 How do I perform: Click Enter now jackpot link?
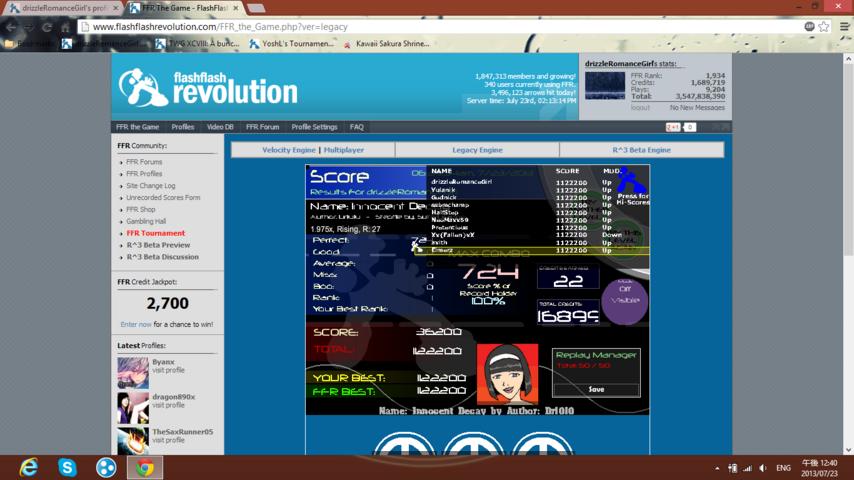pyautogui.click(x=136, y=324)
